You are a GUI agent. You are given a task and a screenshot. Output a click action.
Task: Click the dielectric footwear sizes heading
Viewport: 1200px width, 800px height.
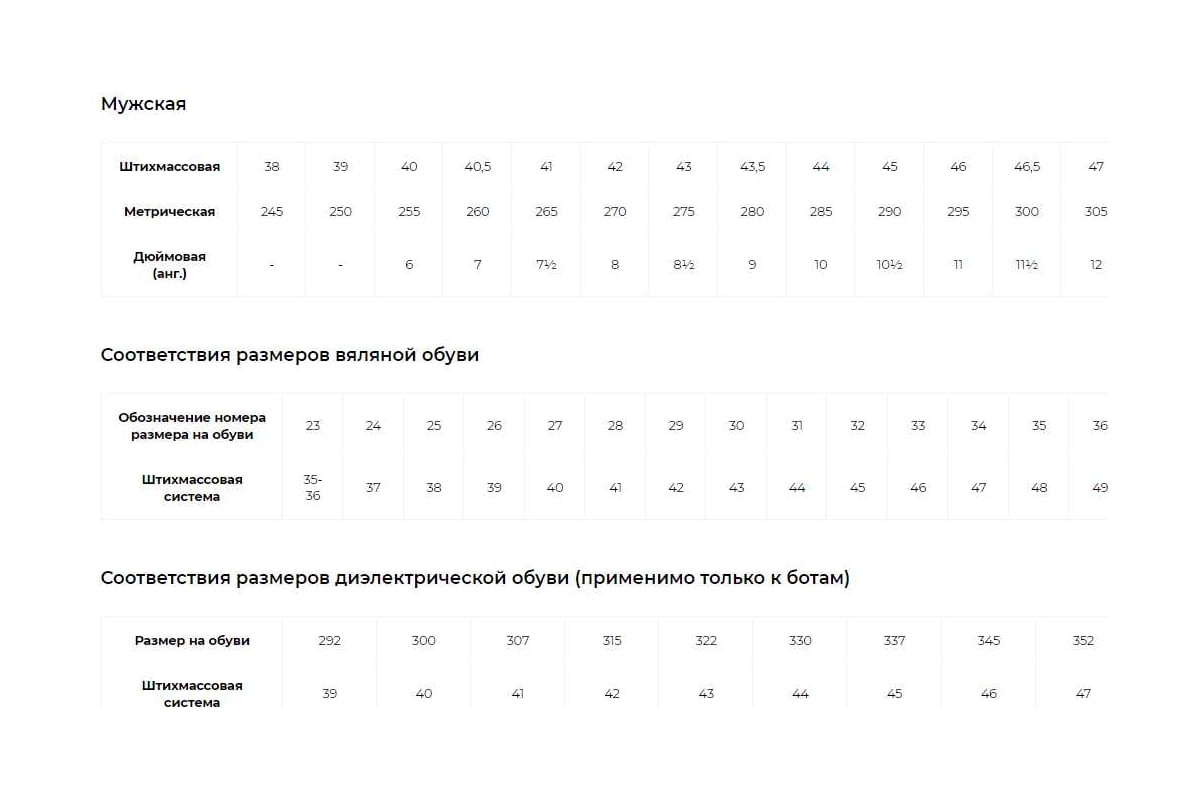pos(475,578)
